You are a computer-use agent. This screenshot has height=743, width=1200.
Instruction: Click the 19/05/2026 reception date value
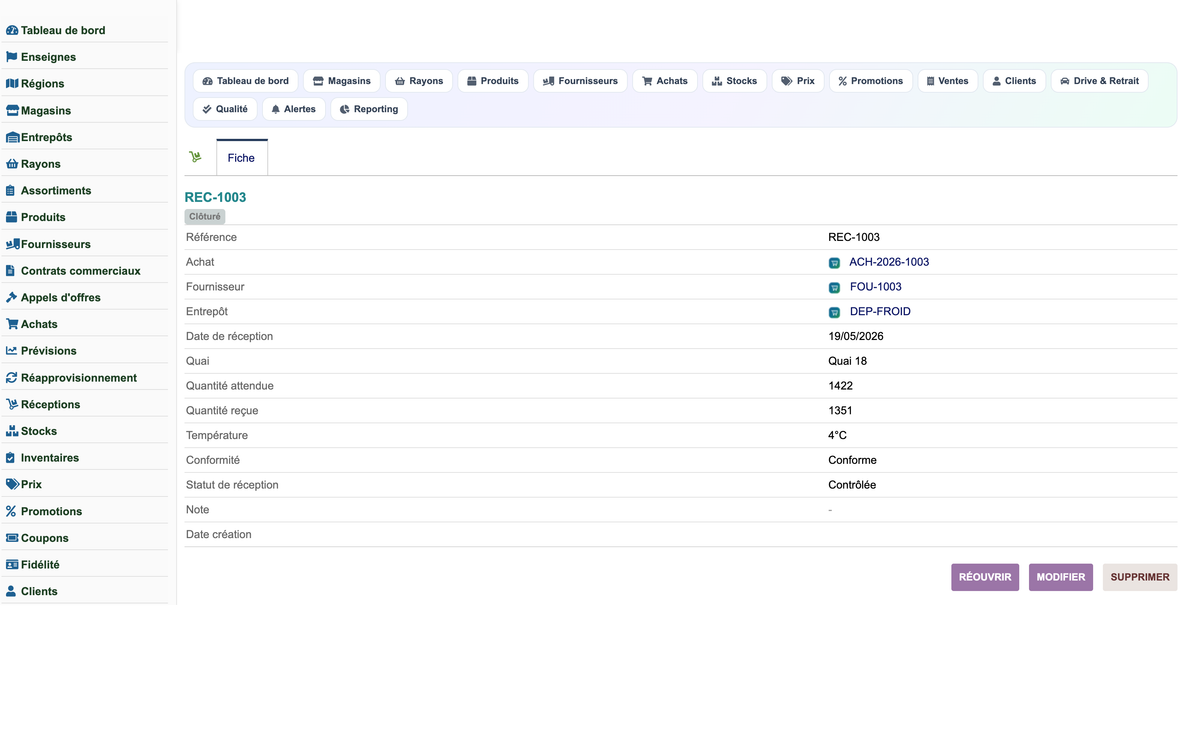point(856,336)
